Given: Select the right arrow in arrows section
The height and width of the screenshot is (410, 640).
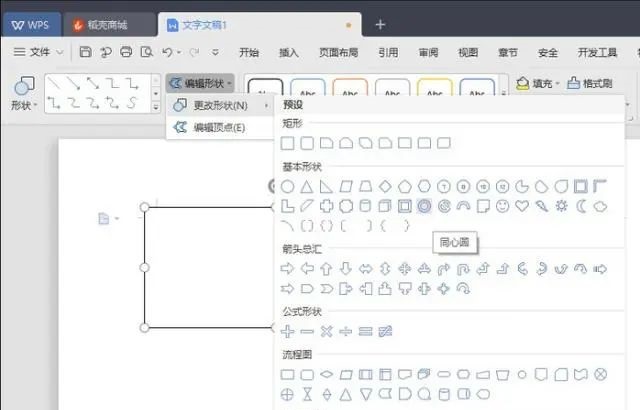Looking at the screenshot, I should (x=287, y=269).
